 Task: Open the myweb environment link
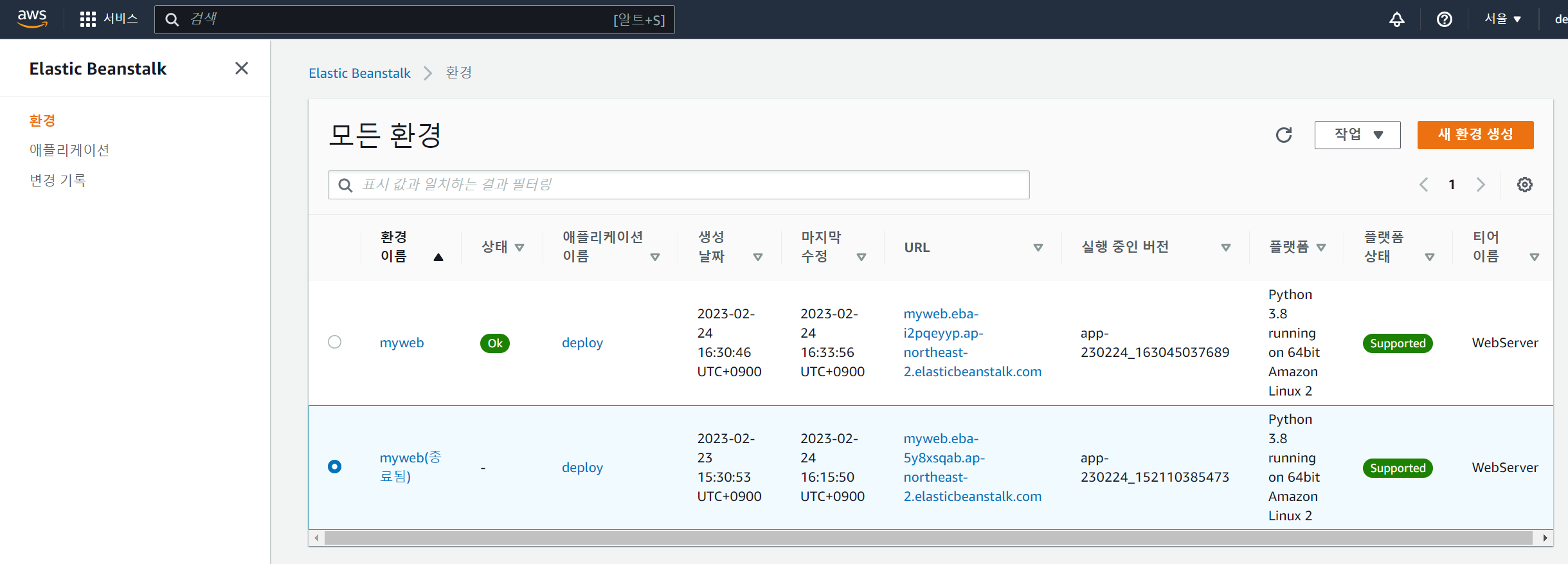tap(402, 343)
